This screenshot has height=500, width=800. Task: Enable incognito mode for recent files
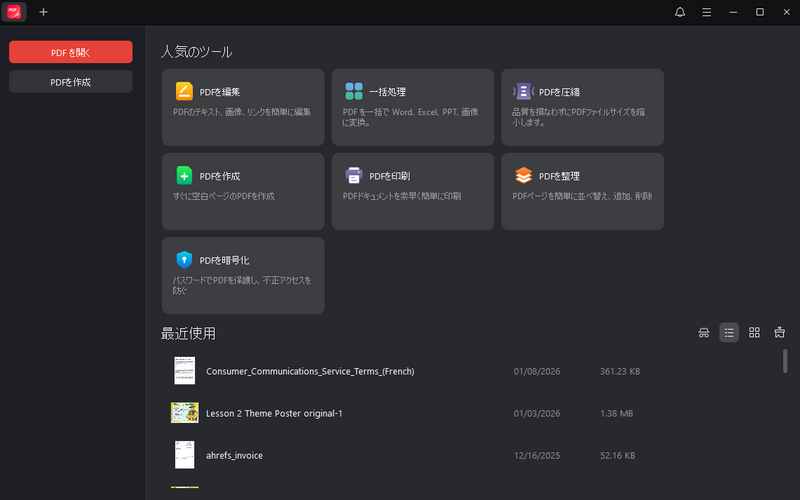click(x=703, y=333)
